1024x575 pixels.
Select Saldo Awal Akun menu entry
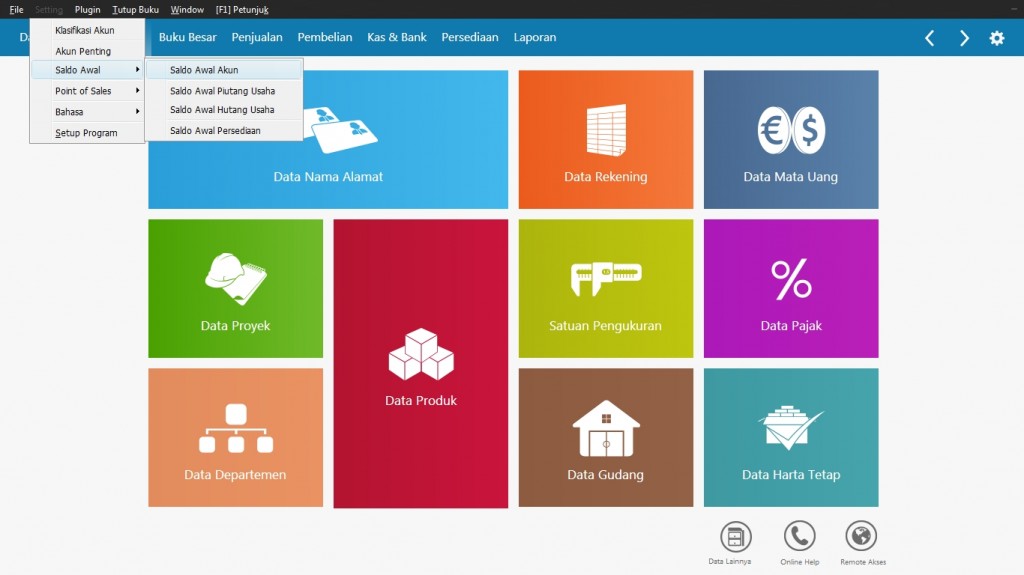coord(204,70)
